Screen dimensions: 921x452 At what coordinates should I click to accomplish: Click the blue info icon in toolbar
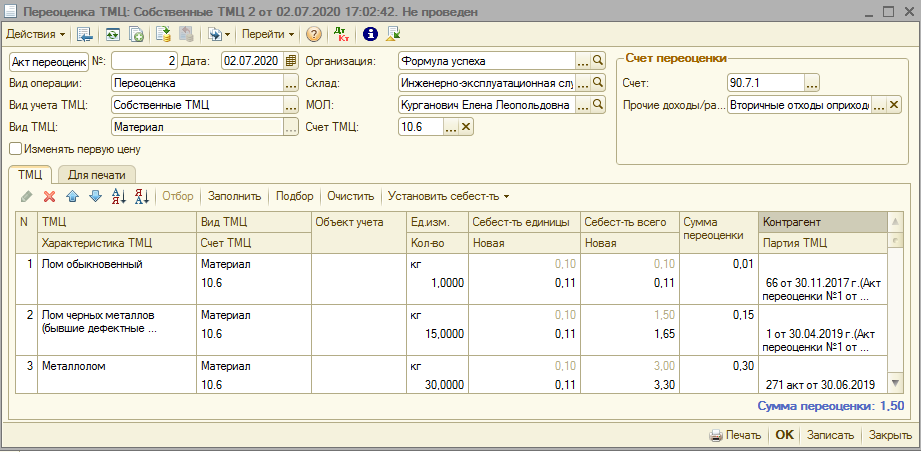point(370,34)
